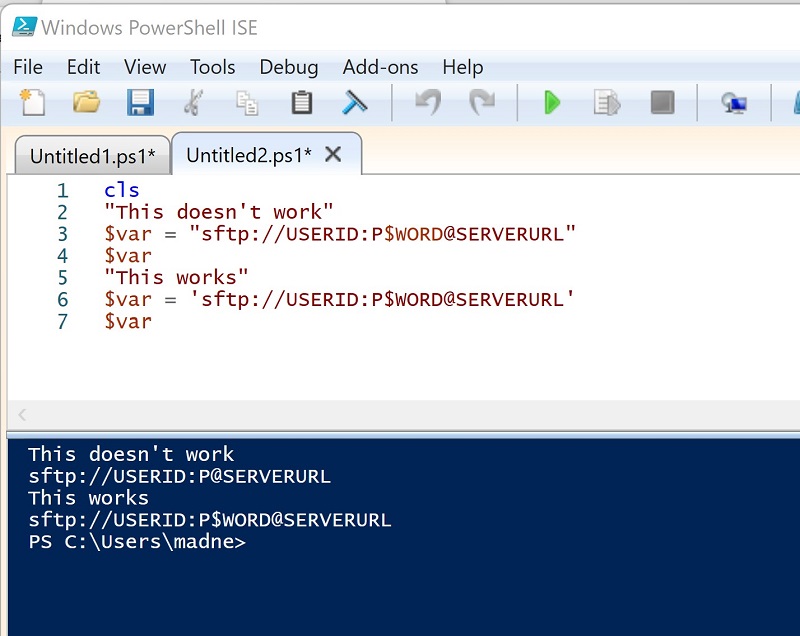Create a new script with the New icon
The image size is (800, 636).
click(30, 102)
